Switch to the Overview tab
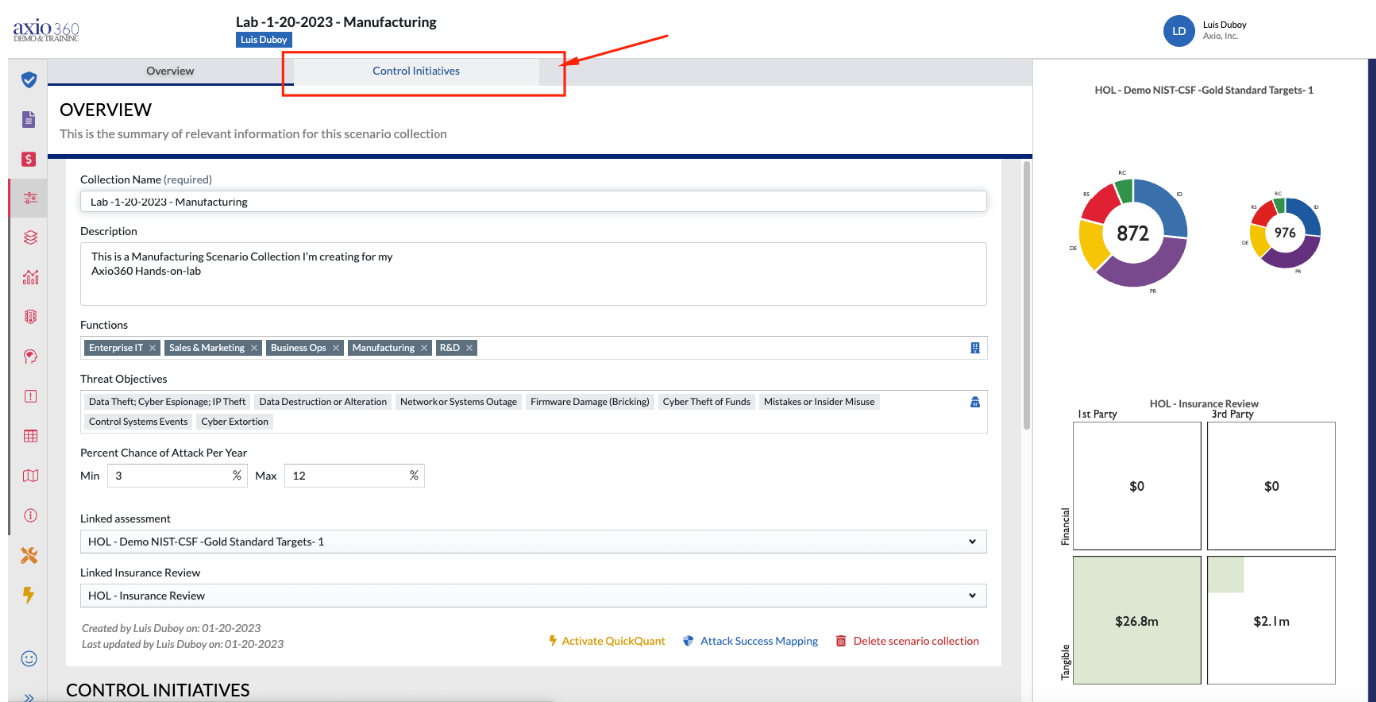 pos(170,71)
